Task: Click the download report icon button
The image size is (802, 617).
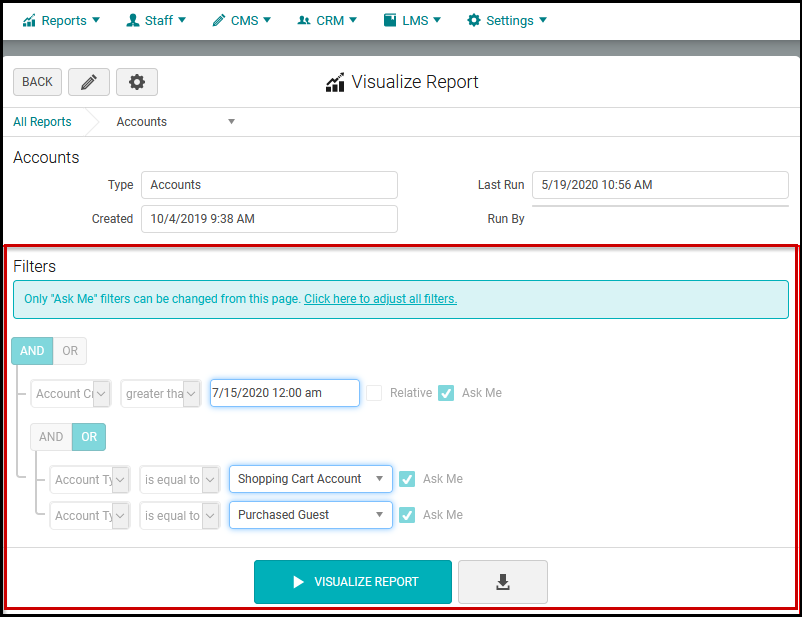Action: [x=503, y=582]
